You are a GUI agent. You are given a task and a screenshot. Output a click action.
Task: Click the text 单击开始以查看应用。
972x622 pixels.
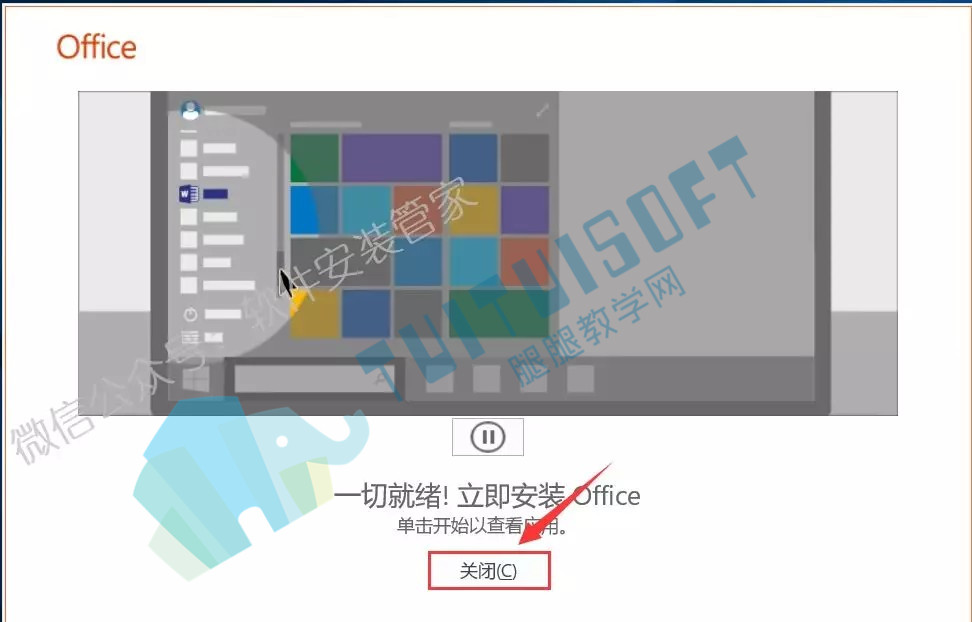[482, 526]
